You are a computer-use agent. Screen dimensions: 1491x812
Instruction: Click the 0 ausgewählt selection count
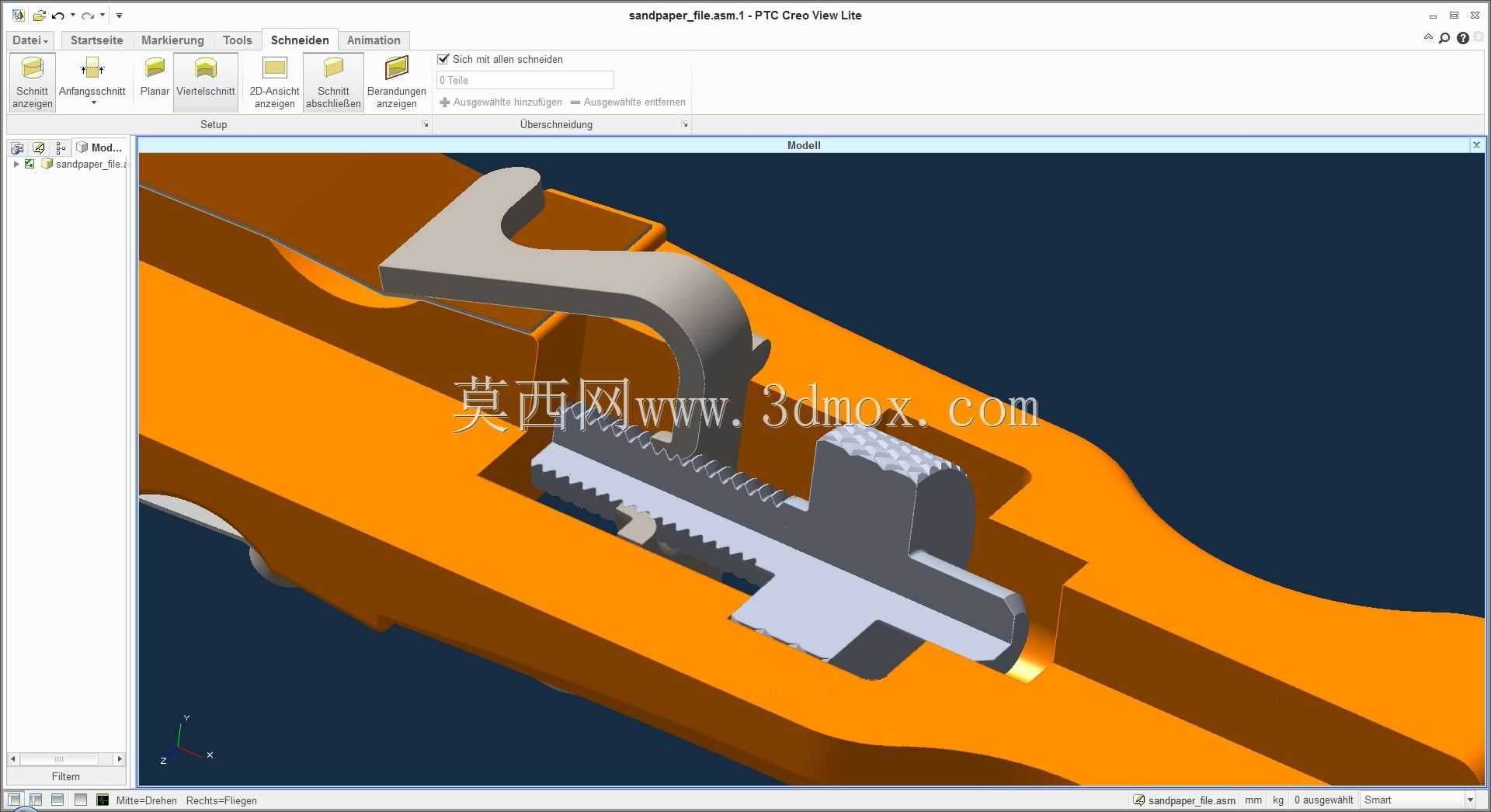tap(1323, 800)
